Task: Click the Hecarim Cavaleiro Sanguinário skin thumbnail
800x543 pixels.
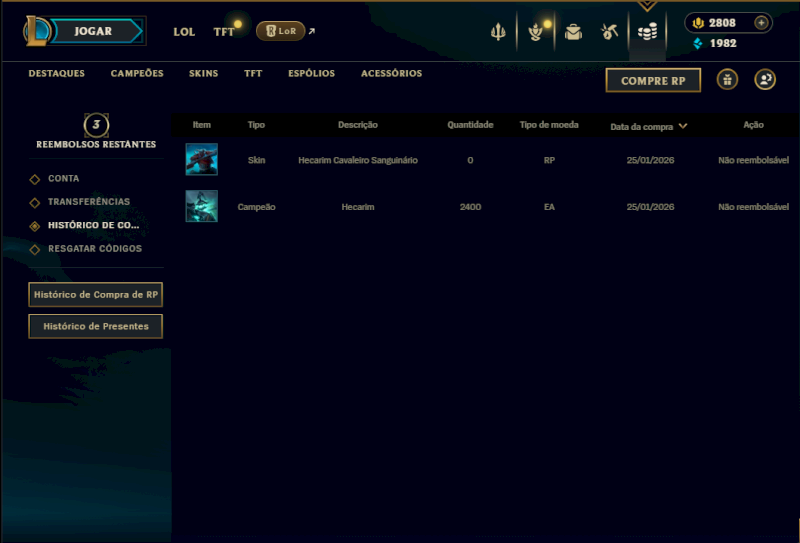Action: click(202, 159)
